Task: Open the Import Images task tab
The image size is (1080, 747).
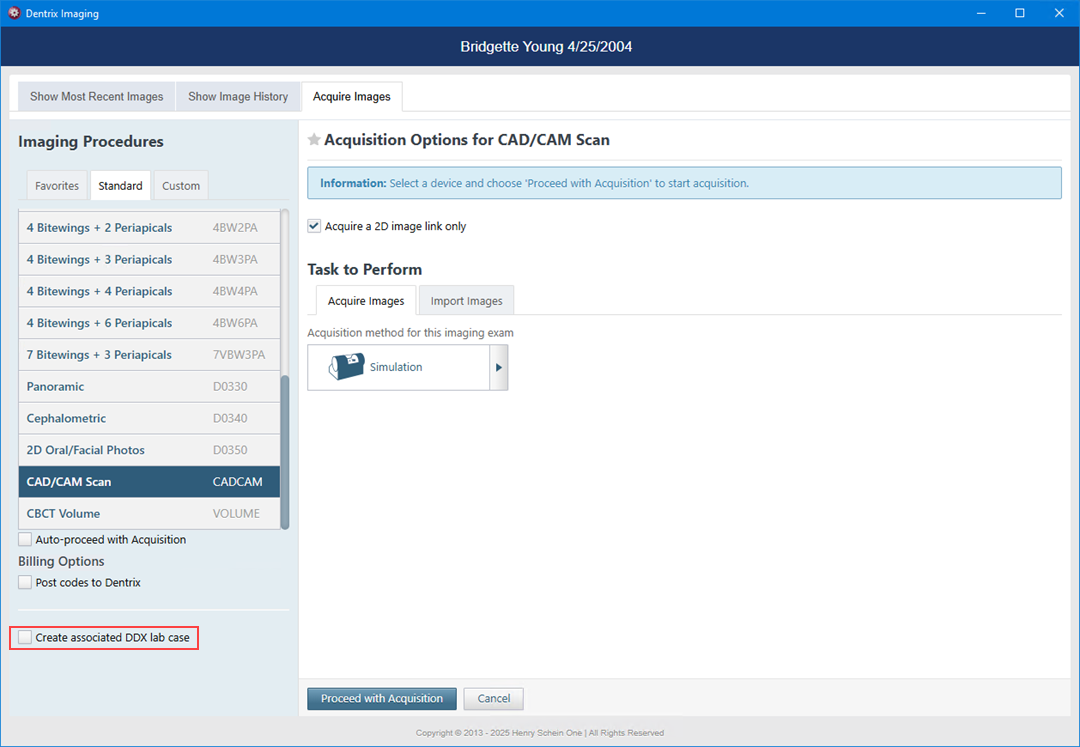Action: tap(466, 301)
